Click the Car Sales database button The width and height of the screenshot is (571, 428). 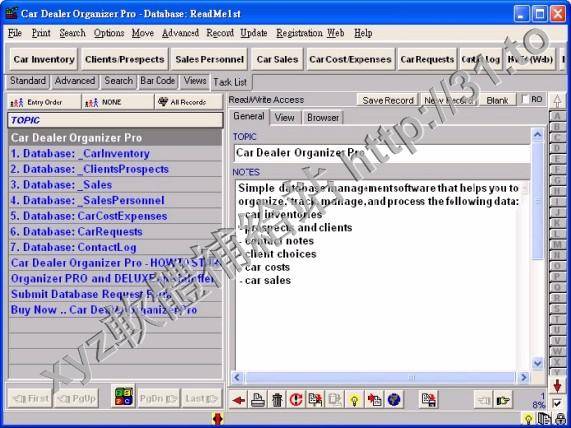click(277, 59)
